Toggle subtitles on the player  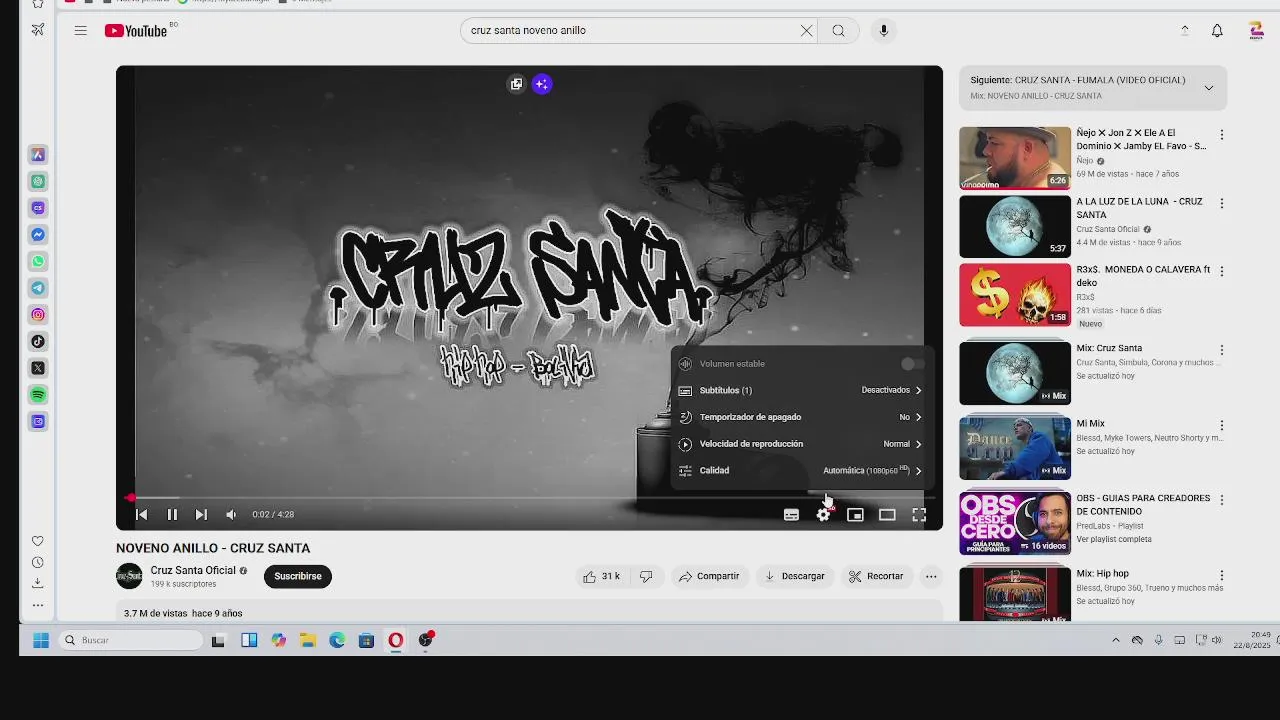point(791,515)
